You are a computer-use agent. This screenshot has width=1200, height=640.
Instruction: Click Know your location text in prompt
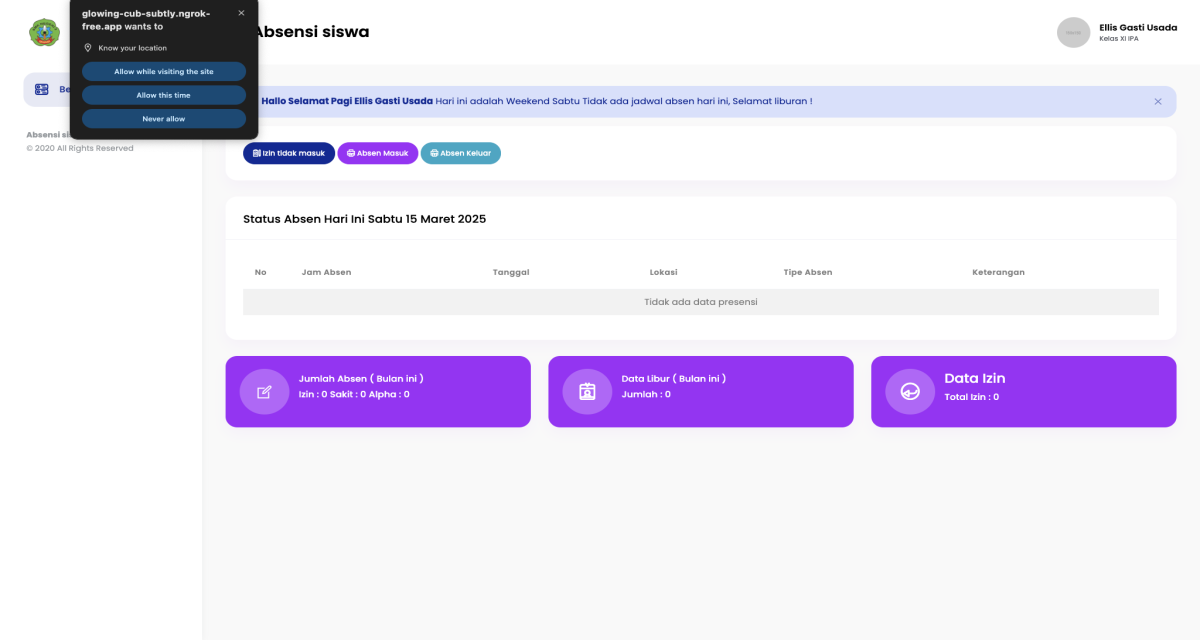pyautogui.click(x=132, y=48)
